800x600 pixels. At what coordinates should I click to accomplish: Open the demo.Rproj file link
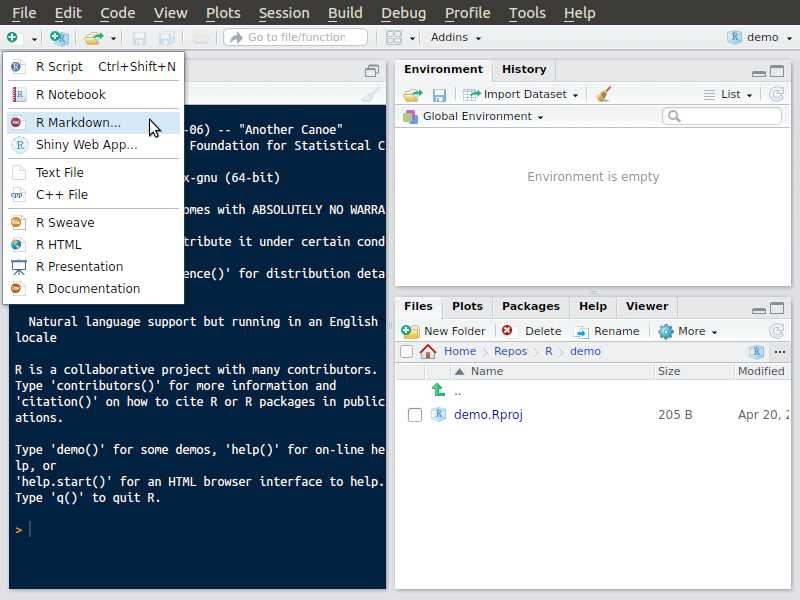pyautogui.click(x=488, y=415)
